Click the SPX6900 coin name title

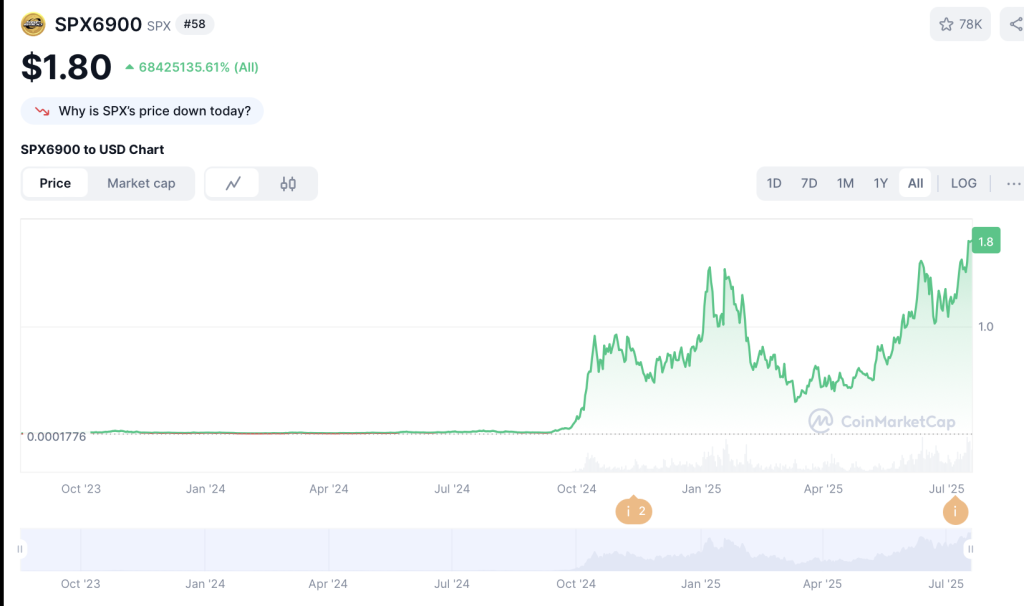tap(98, 24)
